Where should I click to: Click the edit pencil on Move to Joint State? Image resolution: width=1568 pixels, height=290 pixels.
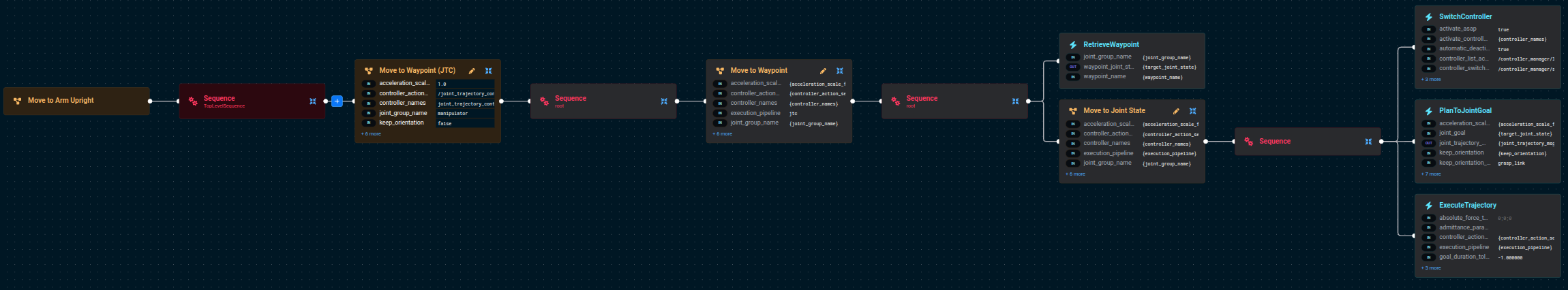coord(1176,111)
